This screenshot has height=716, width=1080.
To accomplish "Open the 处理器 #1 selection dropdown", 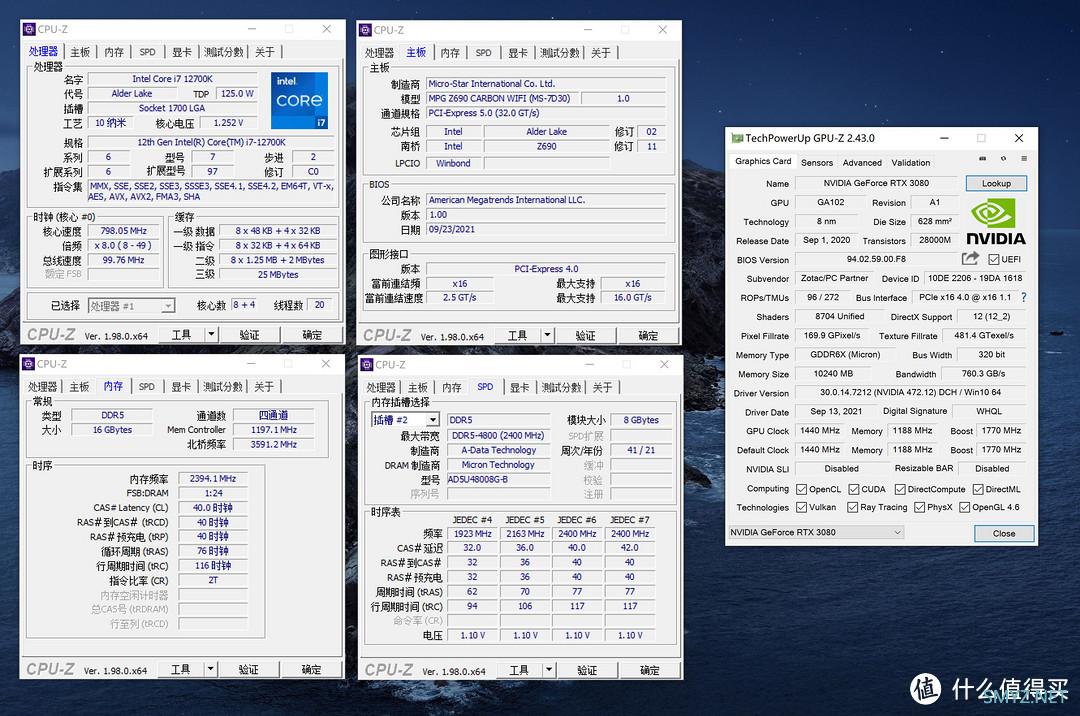I will (x=132, y=306).
